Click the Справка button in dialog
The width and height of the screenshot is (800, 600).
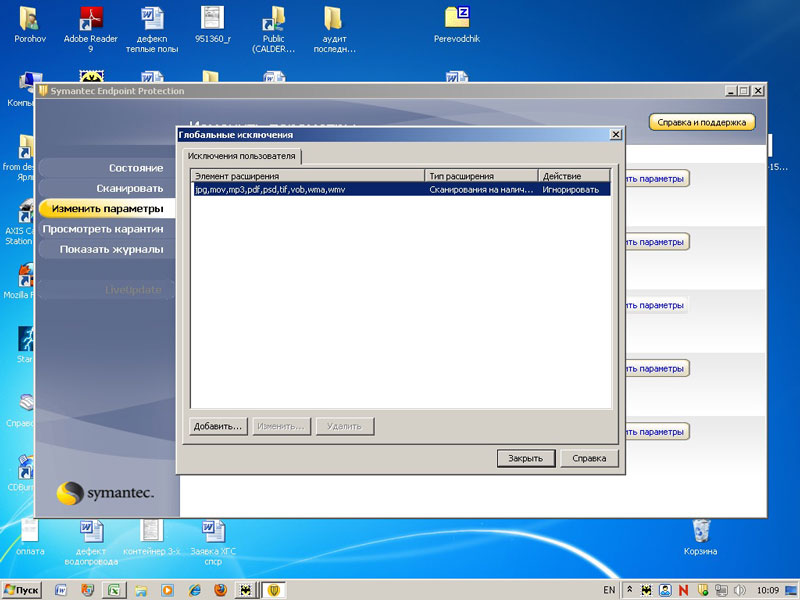[x=589, y=458]
